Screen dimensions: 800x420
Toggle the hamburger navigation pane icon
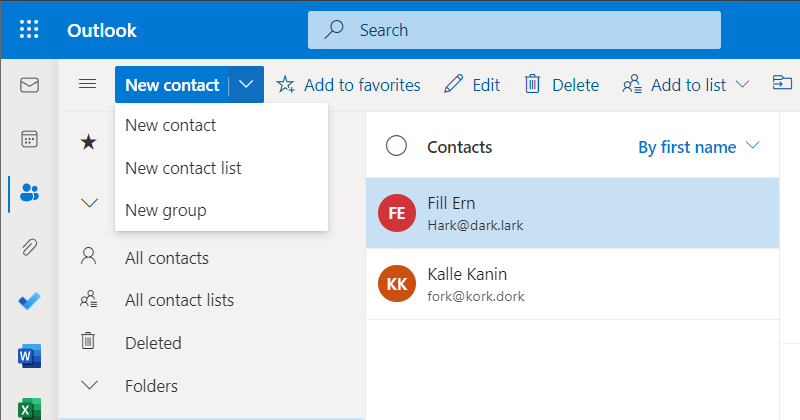coord(88,84)
